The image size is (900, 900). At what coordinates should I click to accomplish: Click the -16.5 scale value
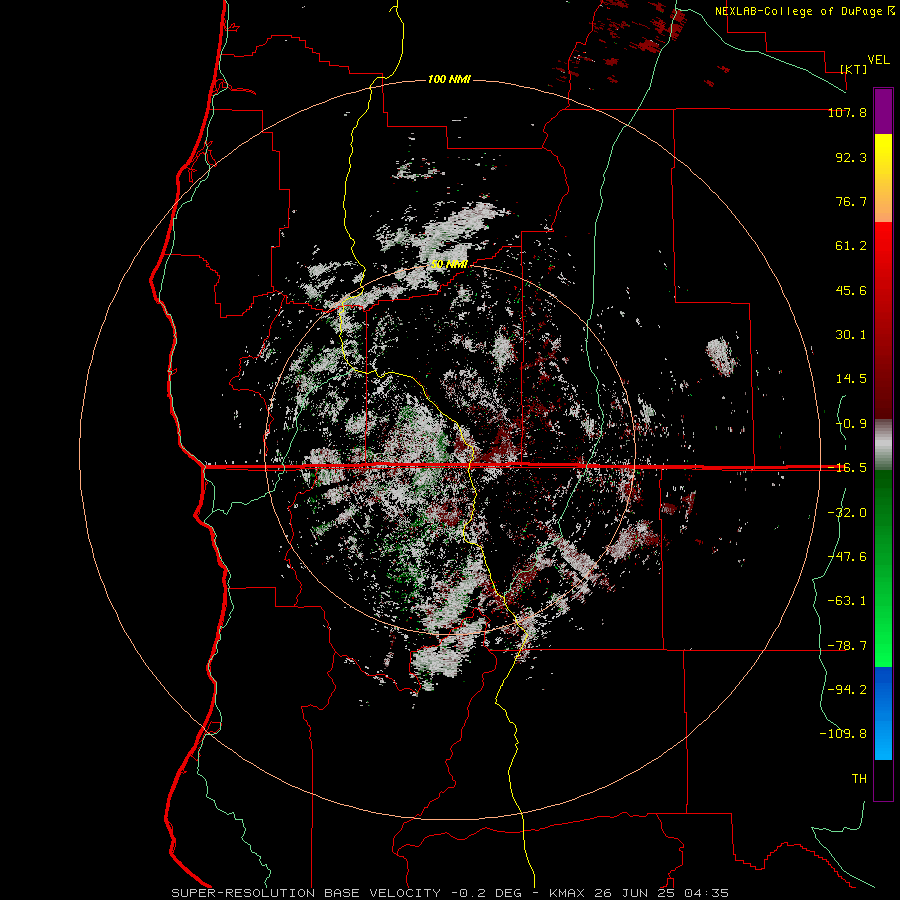(x=847, y=468)
